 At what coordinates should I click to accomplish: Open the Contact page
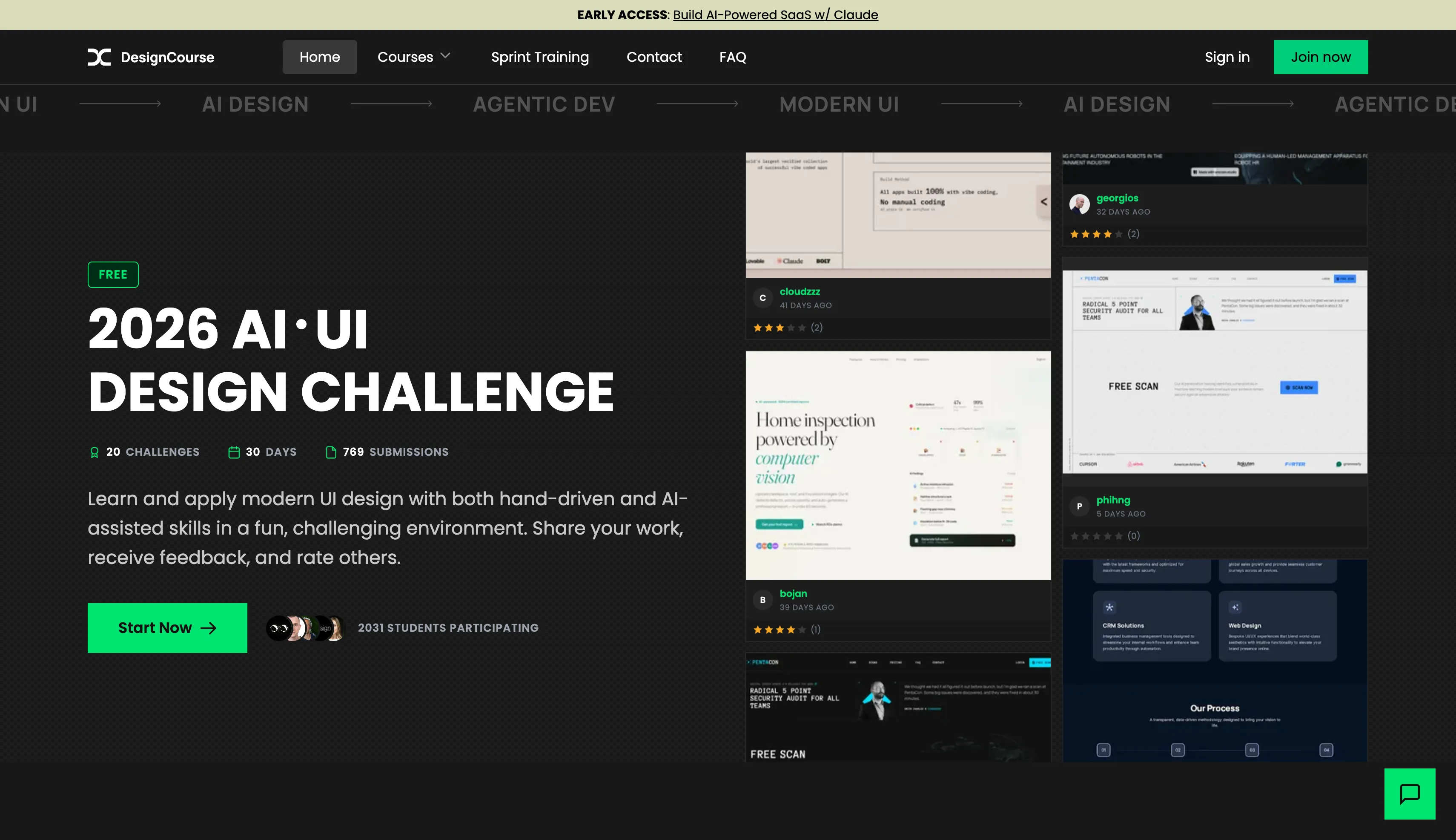[654, 57]
